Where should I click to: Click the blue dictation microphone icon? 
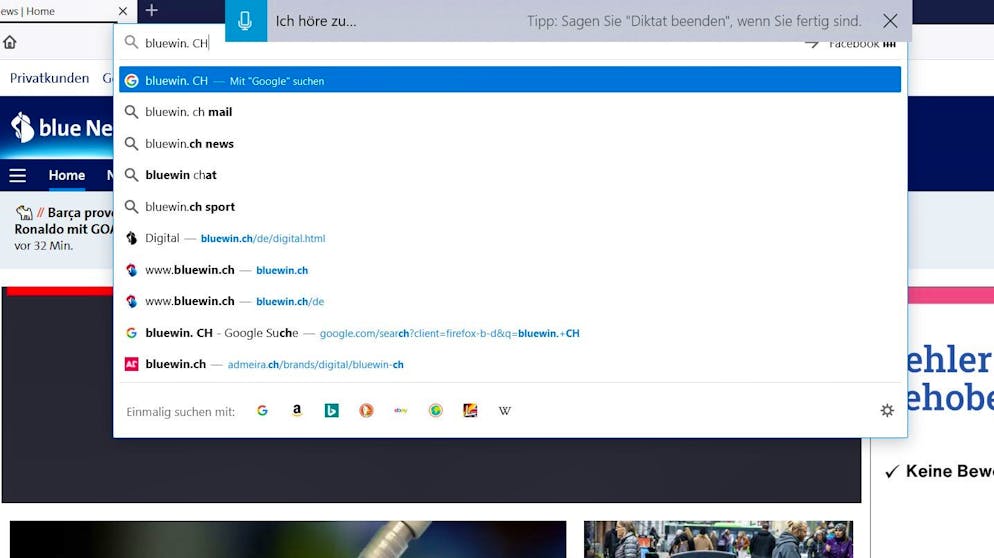coord(245,21)
